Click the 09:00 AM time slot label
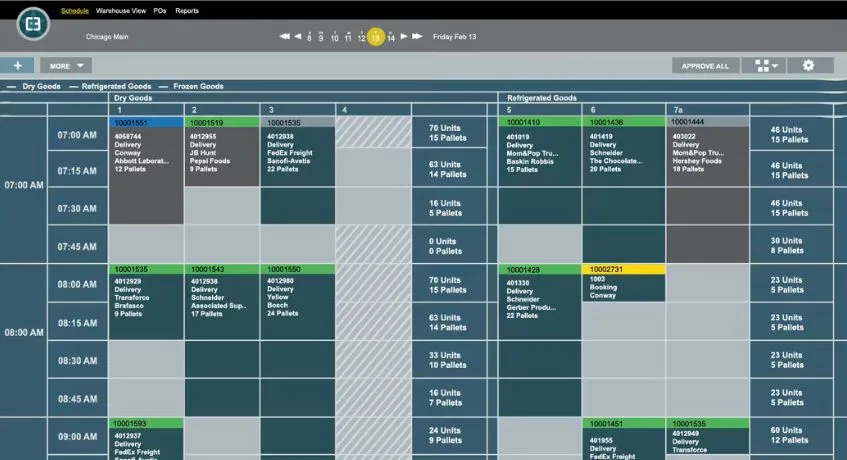 point(77,436)
